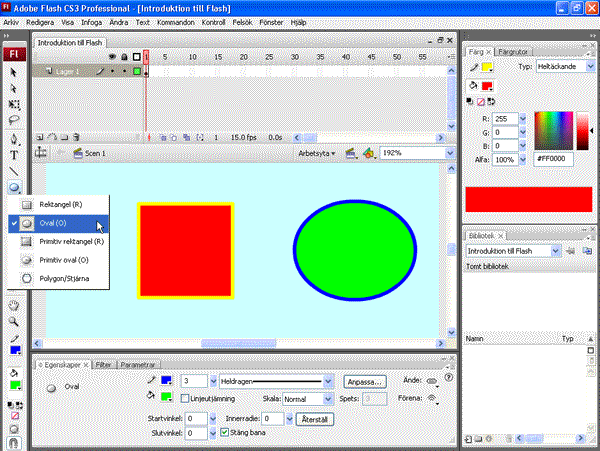Image resolution: width=600 pixels, height=451 pixels.
Task: Pick the black arrow Selection tool
Action: [14, 72]
